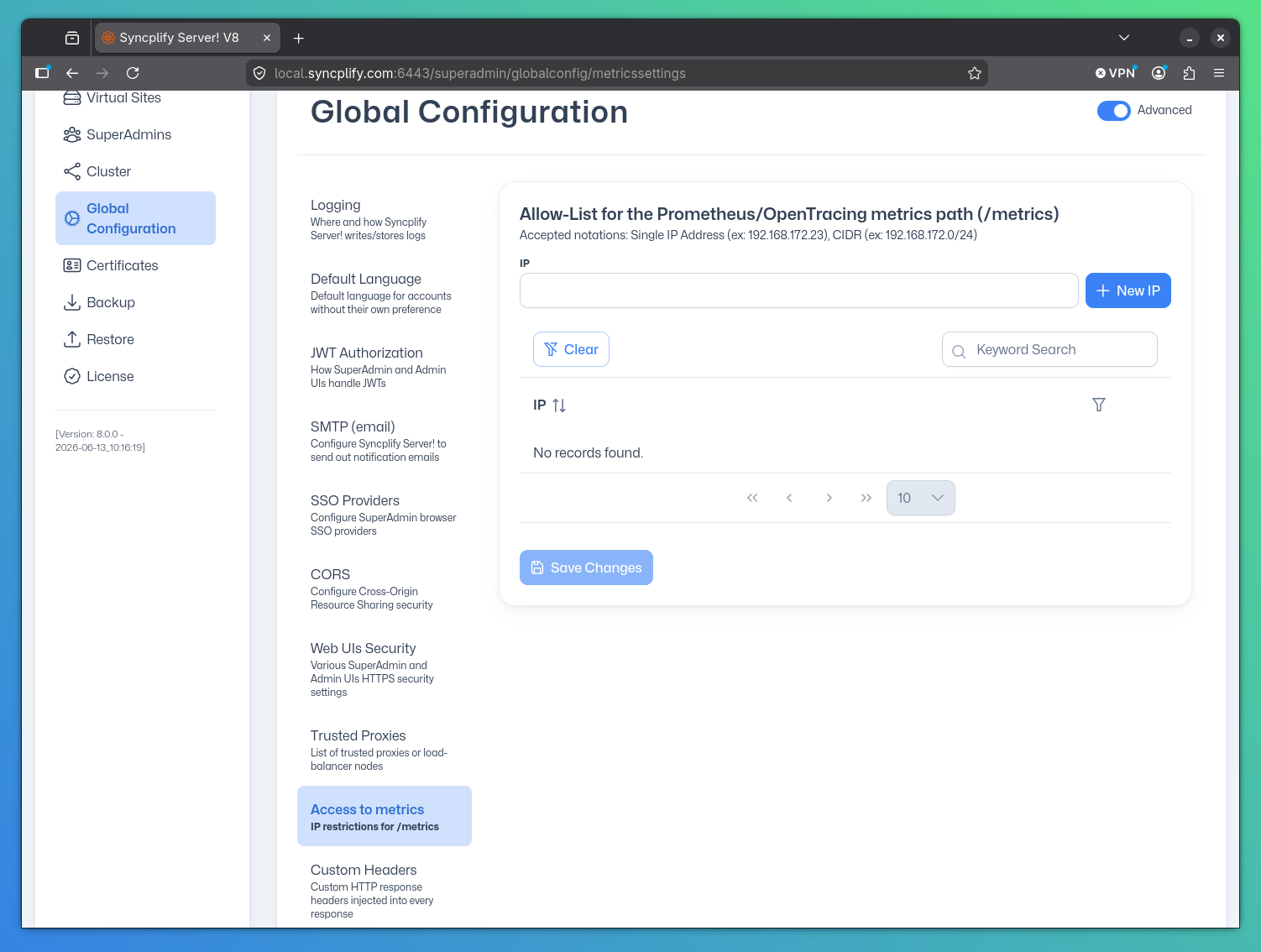1261x952 pixels.
Task: Go to the Cluster page
Action: pyautogui.click(x=135, y=171)
